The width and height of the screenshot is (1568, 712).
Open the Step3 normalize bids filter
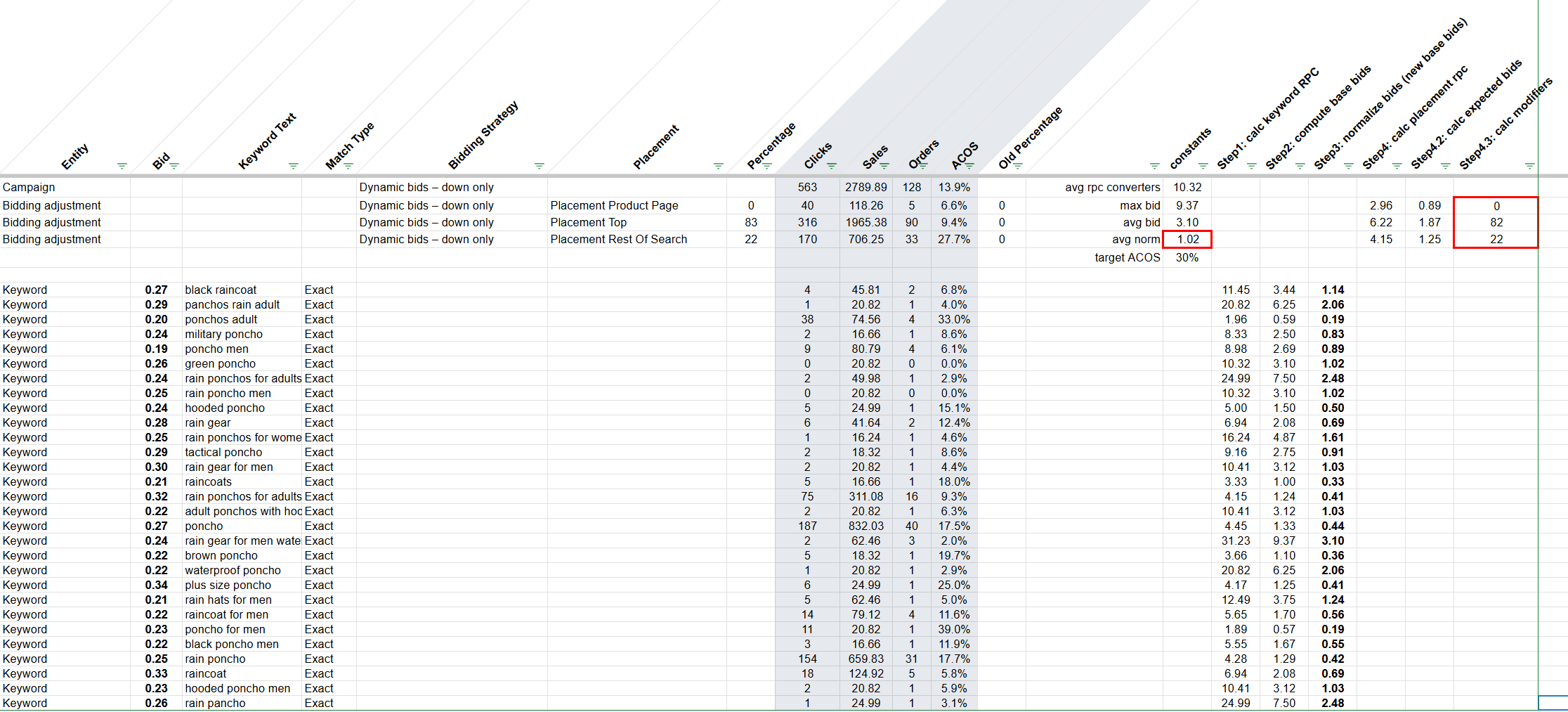pyautogui.click(x=1348, y=166)
